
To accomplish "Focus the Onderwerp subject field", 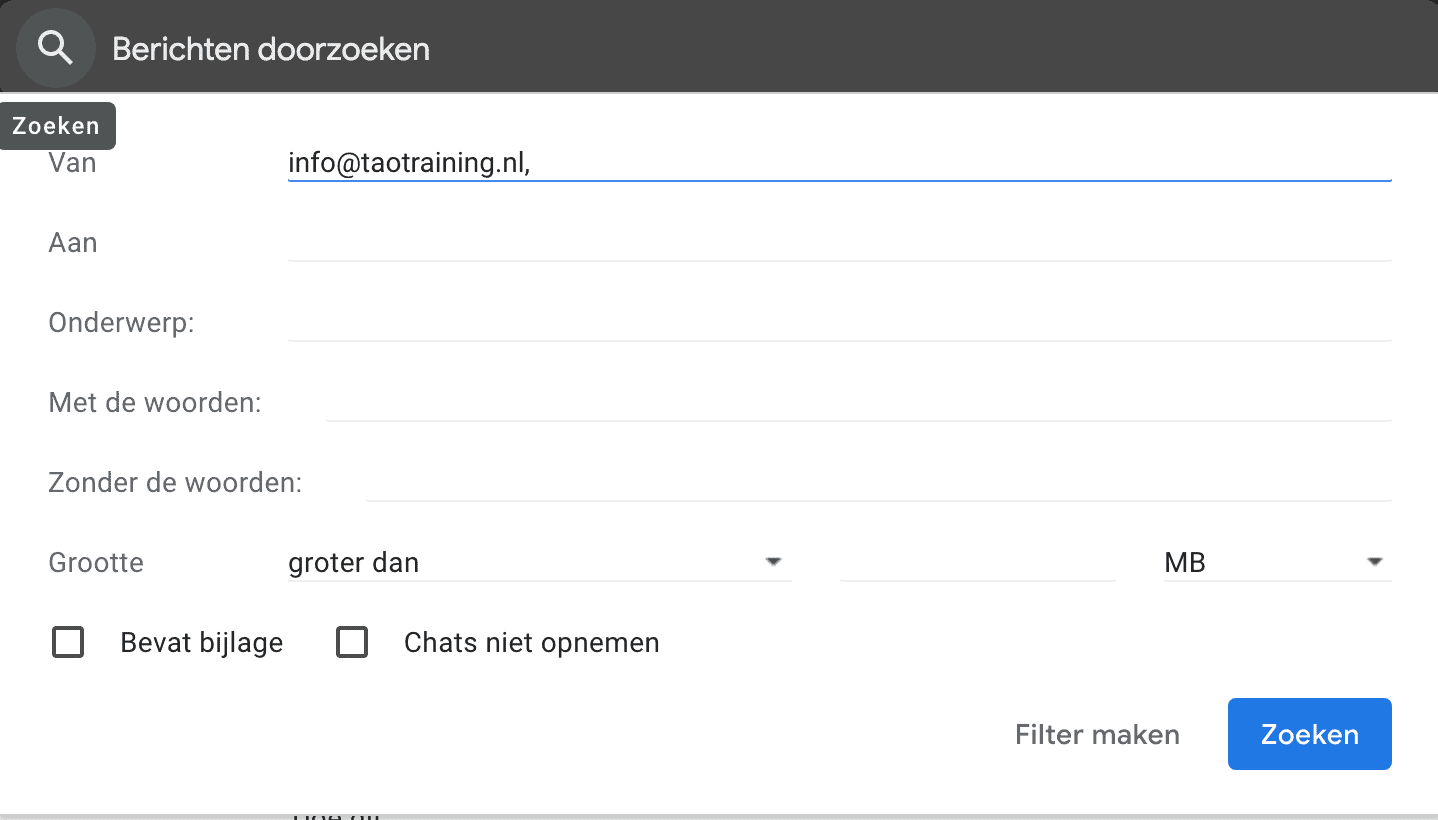I will (x=838, y=323).
